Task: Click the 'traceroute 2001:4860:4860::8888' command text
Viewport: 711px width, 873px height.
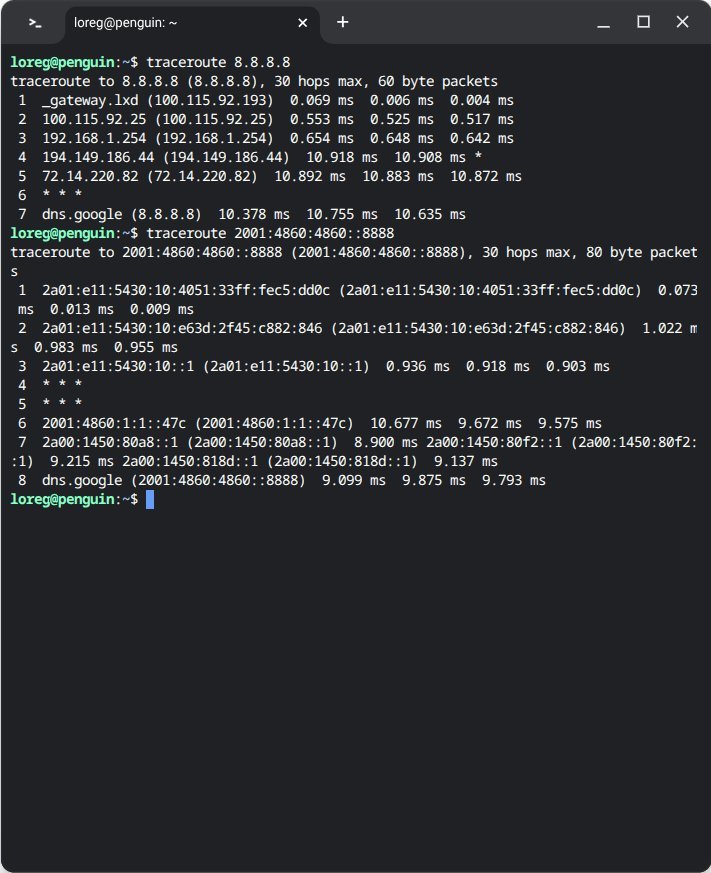Action: coord(262,233)
